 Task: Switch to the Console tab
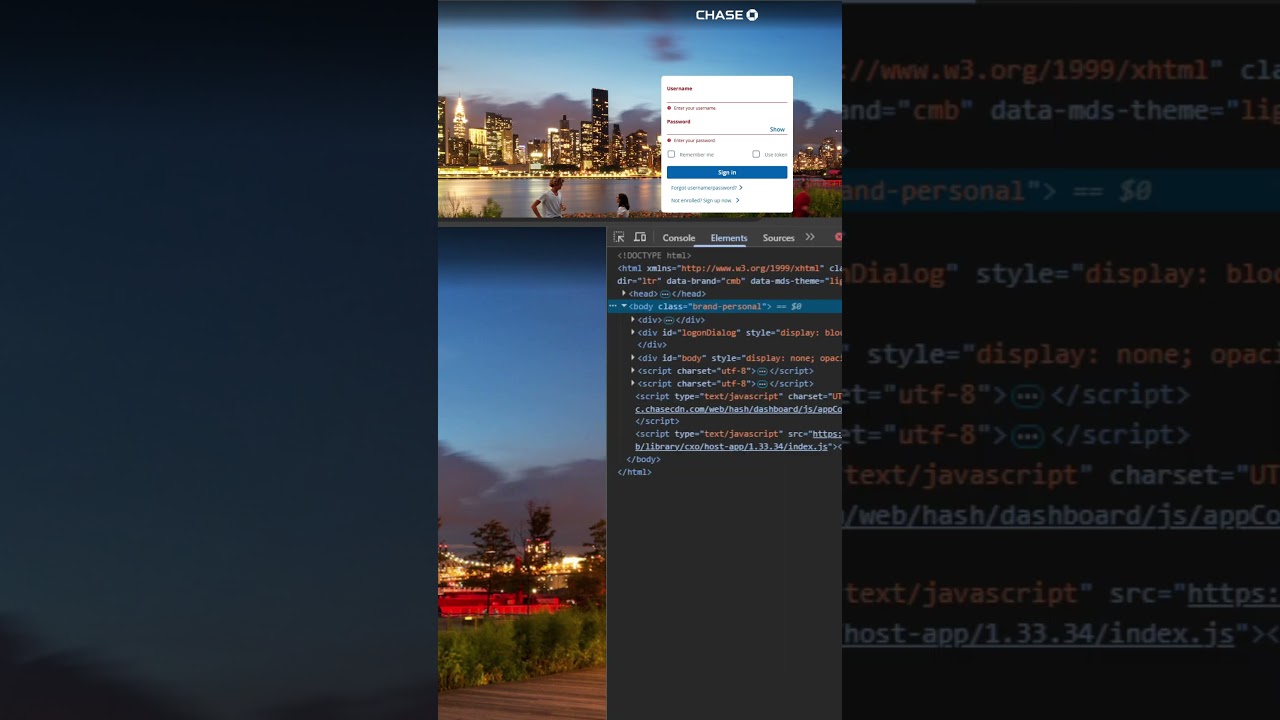click(x=678, y=238)
